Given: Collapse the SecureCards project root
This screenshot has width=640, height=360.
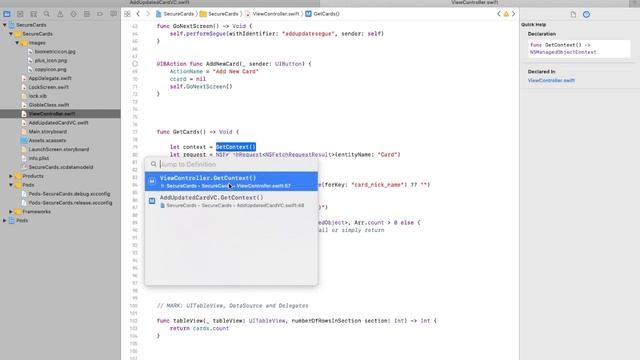Looking at the screenshot, I should [4, 25].
